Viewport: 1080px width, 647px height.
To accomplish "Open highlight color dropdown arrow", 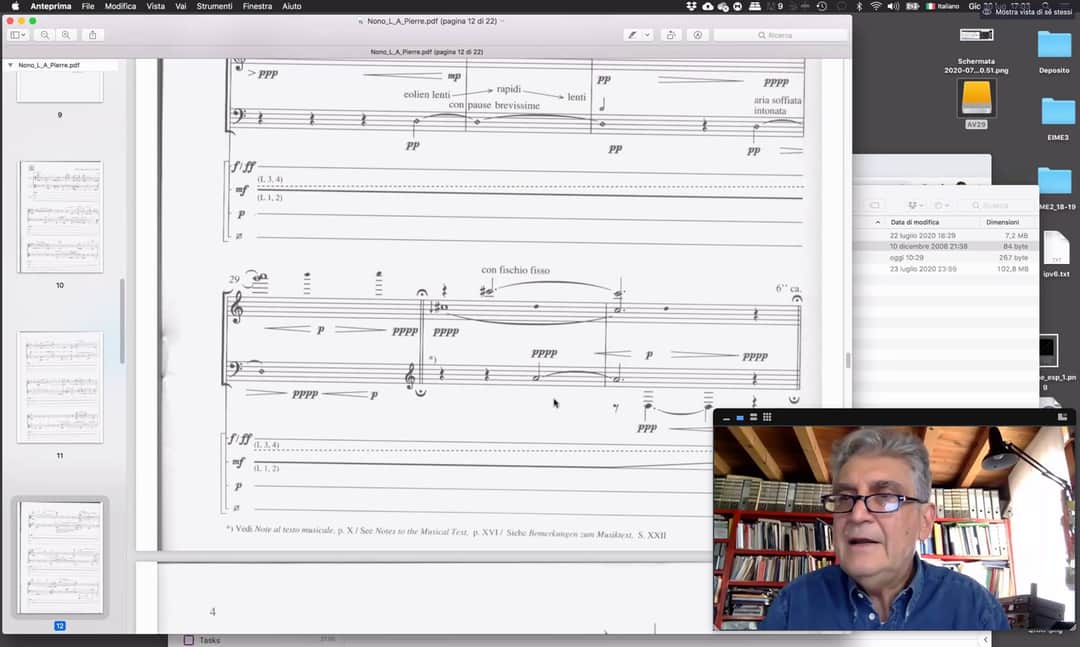I will pyautogui.click(x=647, y=34).
